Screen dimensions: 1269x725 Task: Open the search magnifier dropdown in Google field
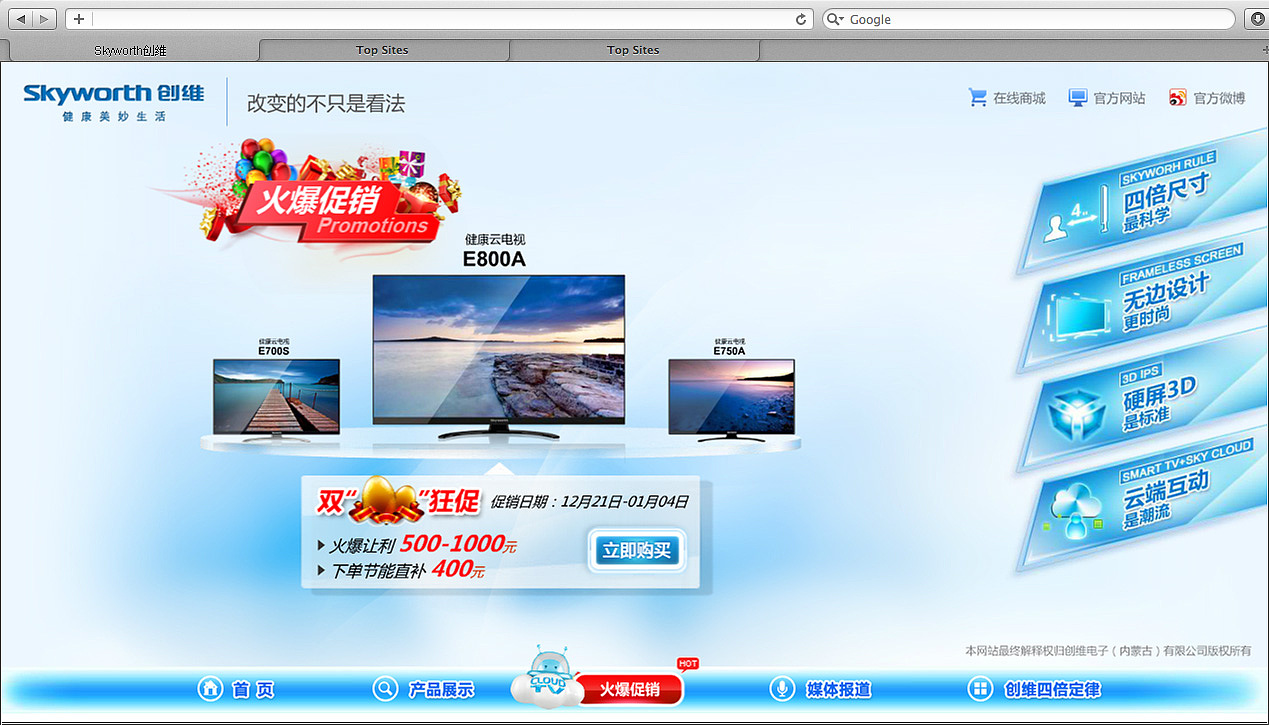pyautogui.click(x=836, y=19)
